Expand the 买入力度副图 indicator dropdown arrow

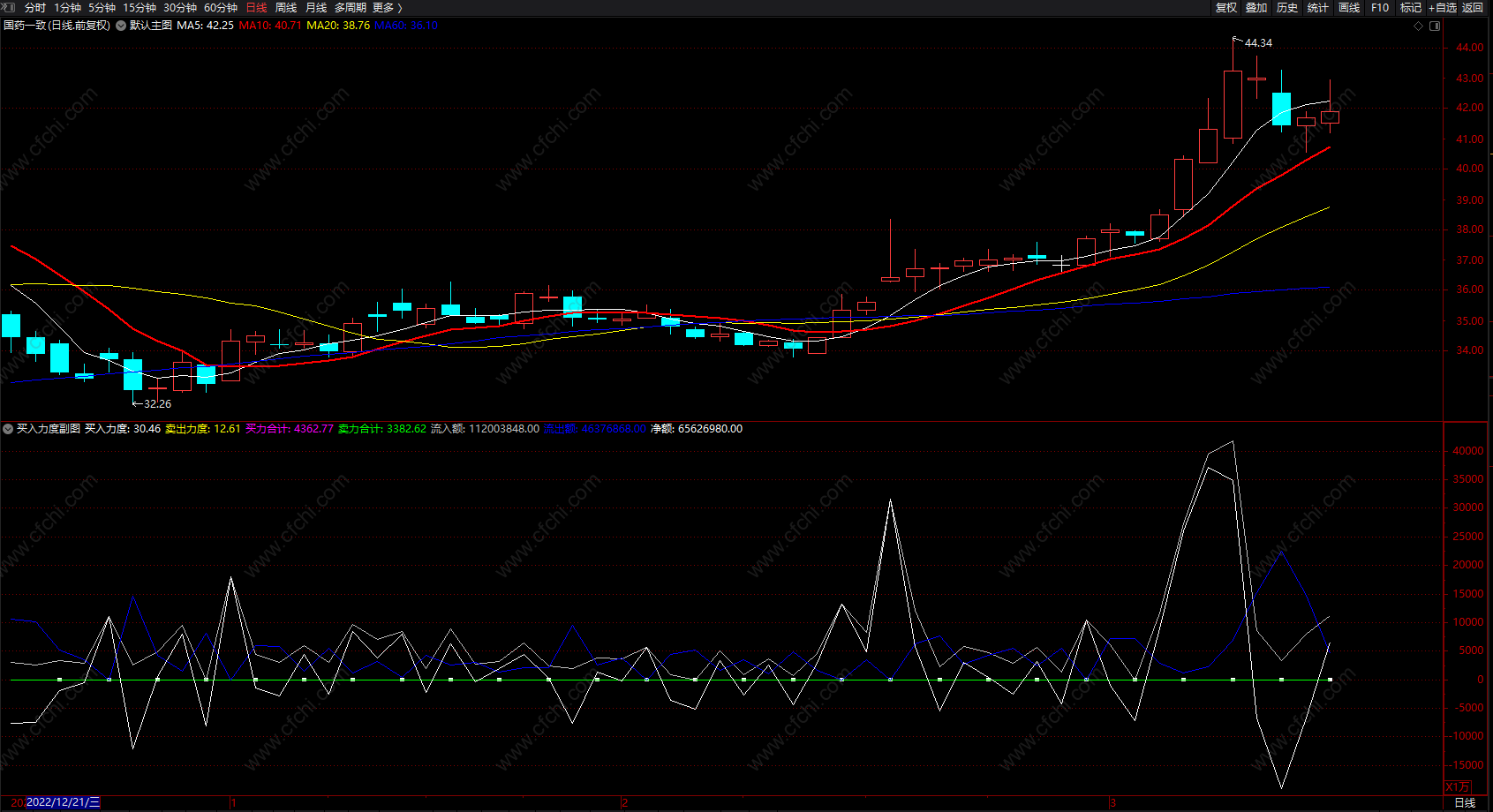(x=8, y=429)
